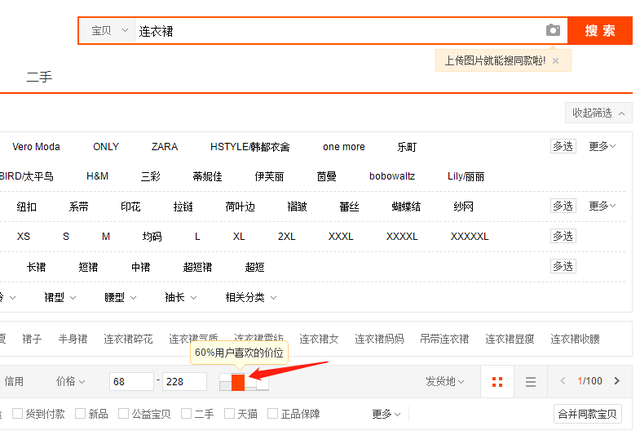
Task: Switch to list view layout icon
Action: (530, 382)
